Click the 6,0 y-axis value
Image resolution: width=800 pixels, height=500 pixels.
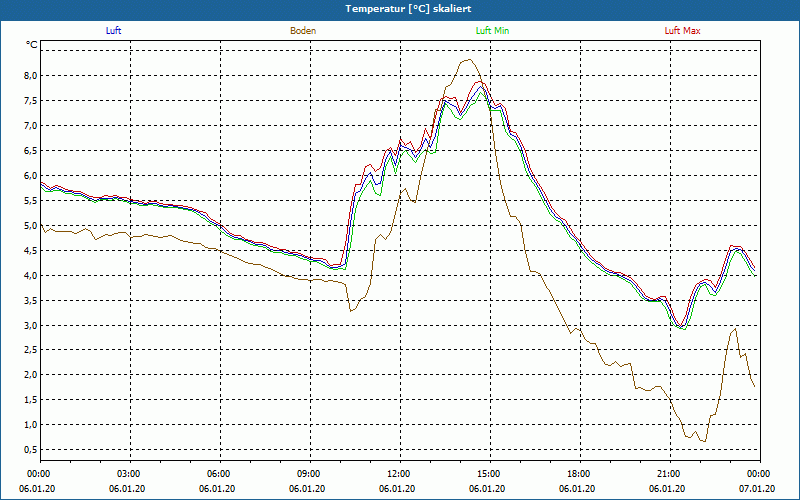click(31, 176)
